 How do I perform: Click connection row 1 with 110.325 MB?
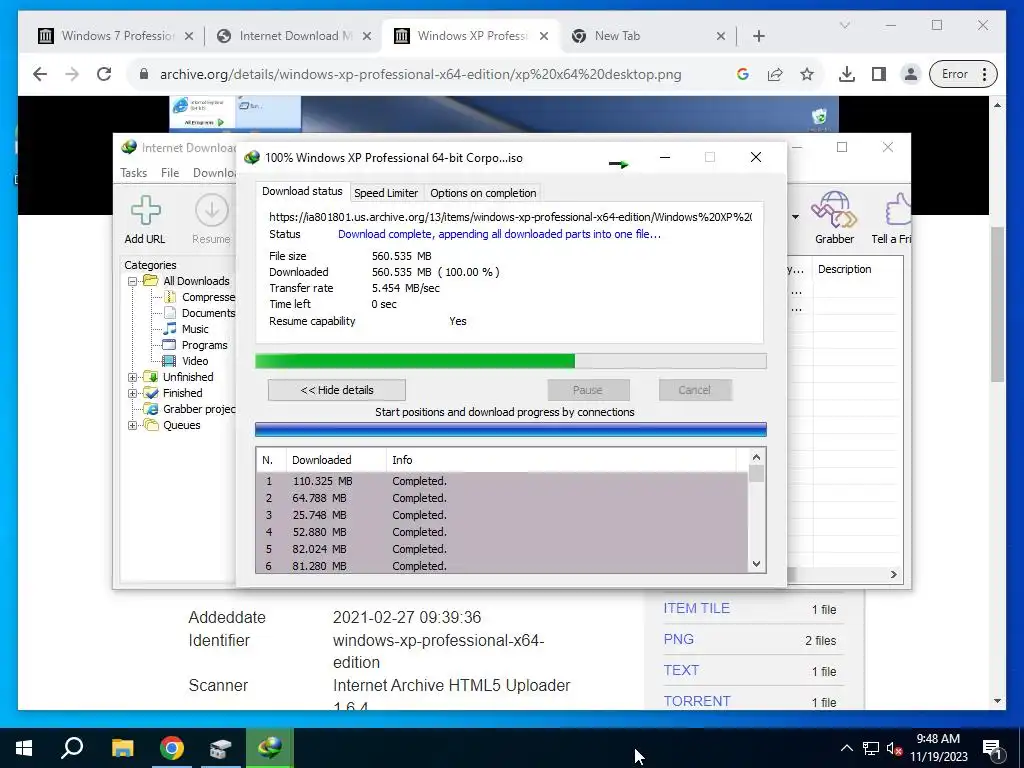(502, 481)
